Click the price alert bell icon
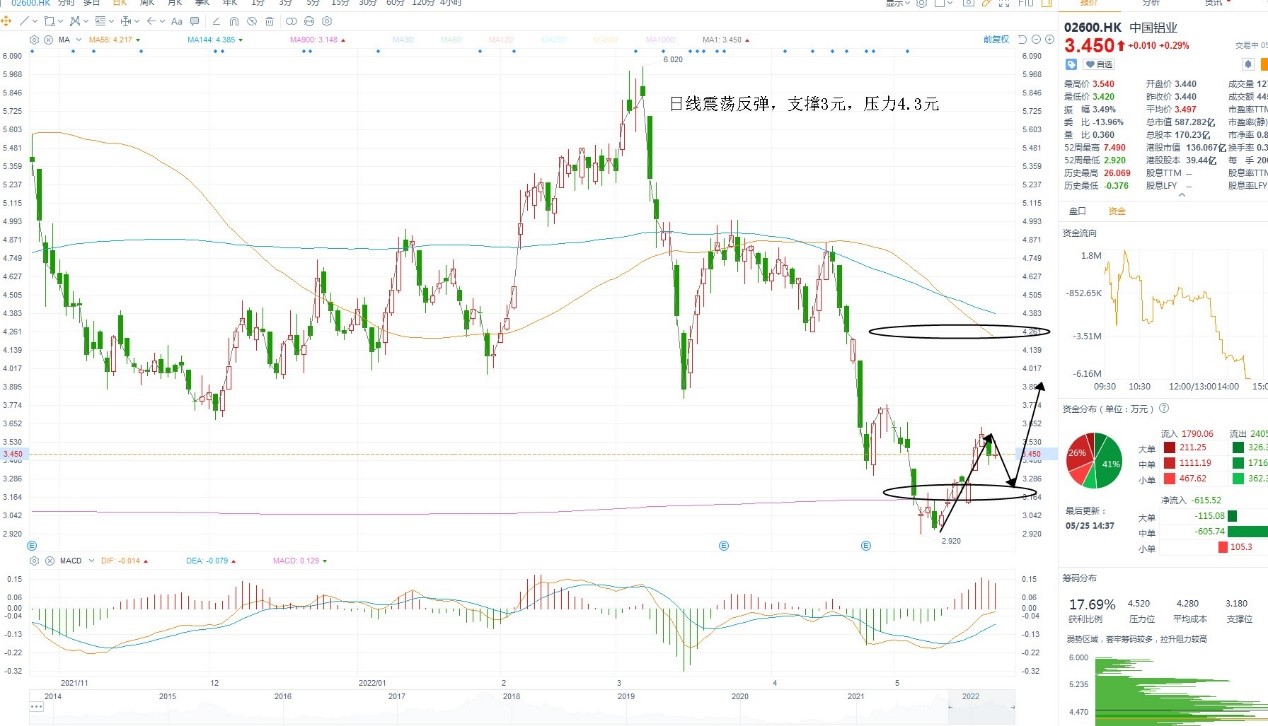This screenshot has width=1268, height=726. click(1247, 64)
